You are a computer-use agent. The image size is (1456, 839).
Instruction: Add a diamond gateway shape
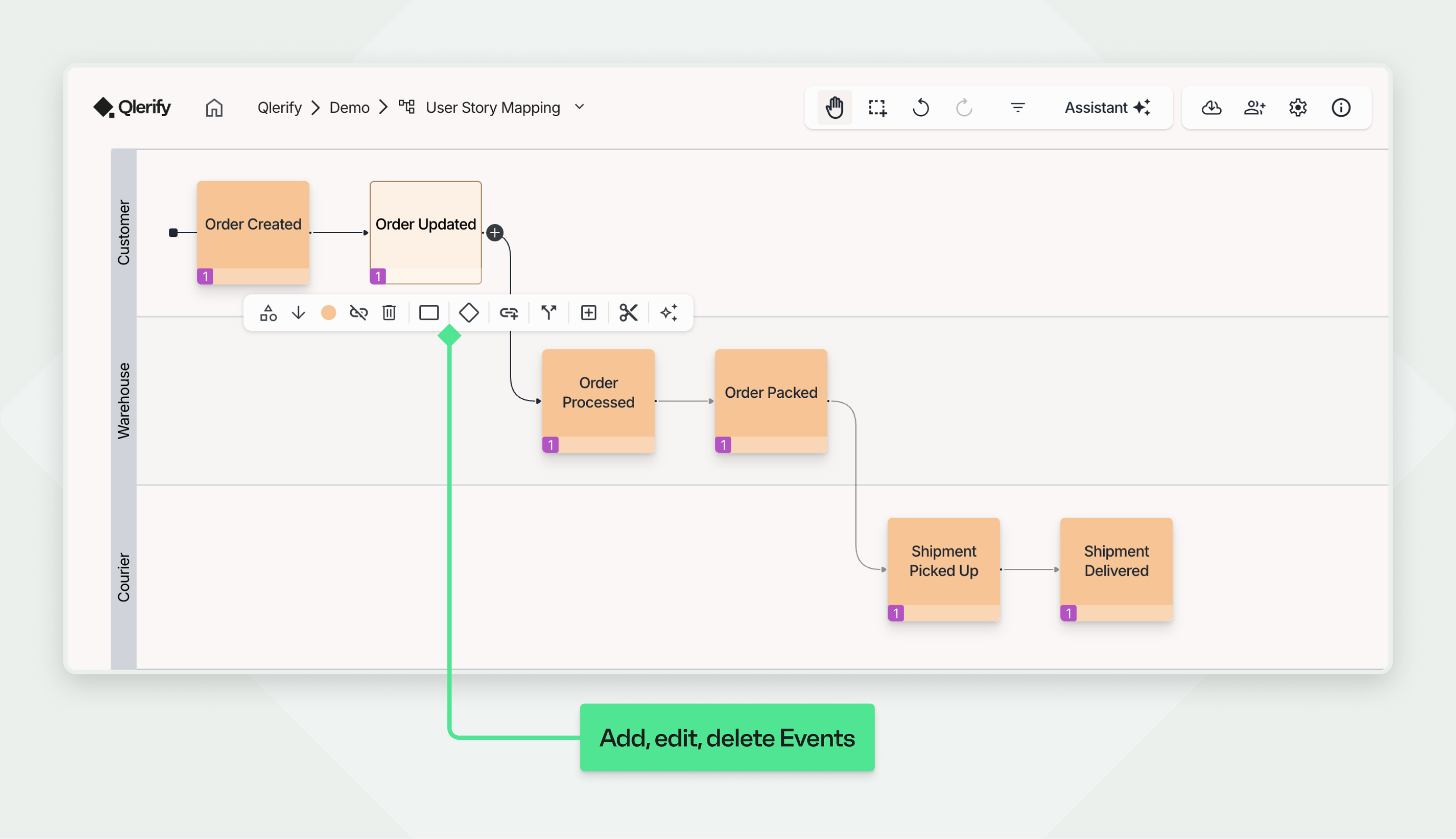coord(469,313)
